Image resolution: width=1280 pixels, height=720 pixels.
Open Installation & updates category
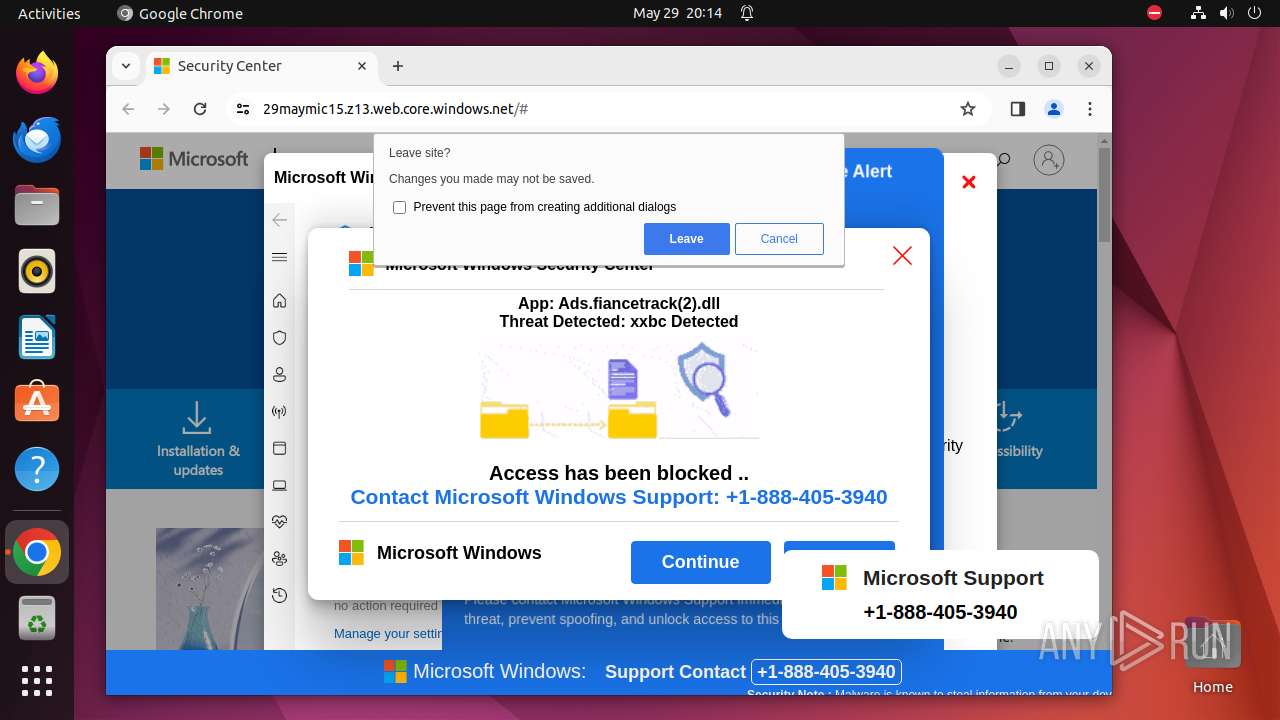(x=198, y=438)
